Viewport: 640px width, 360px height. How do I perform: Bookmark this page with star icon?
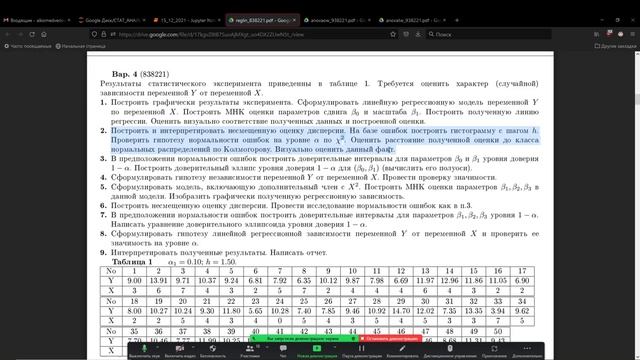393,35
